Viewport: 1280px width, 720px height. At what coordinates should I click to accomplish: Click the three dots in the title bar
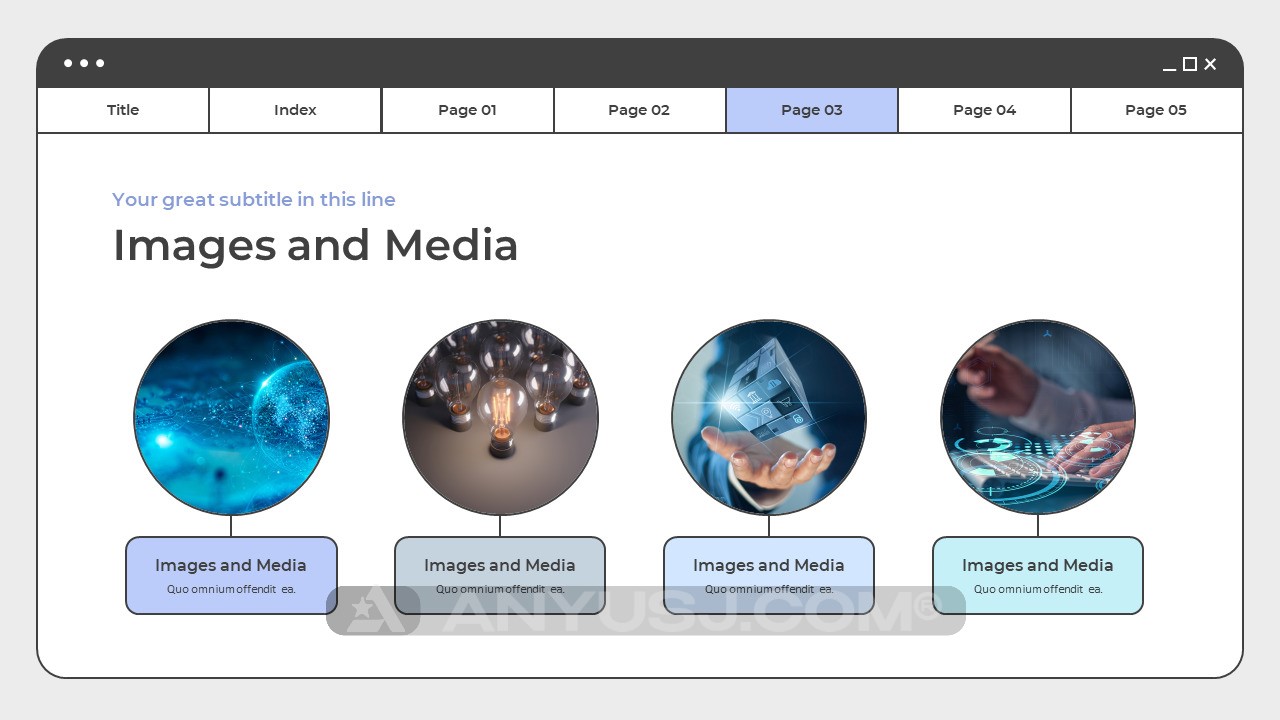click(84, 63)
